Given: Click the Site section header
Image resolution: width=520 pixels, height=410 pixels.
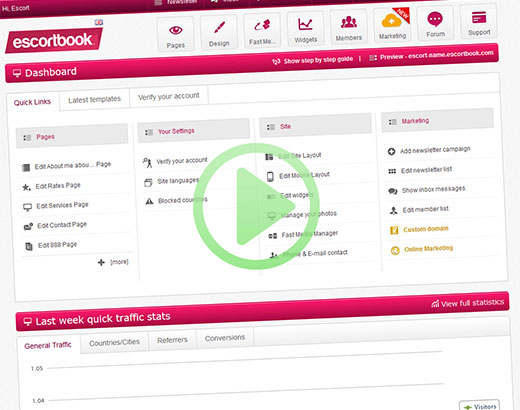Looking at the screenshot, I should click(x=315, y=125).
